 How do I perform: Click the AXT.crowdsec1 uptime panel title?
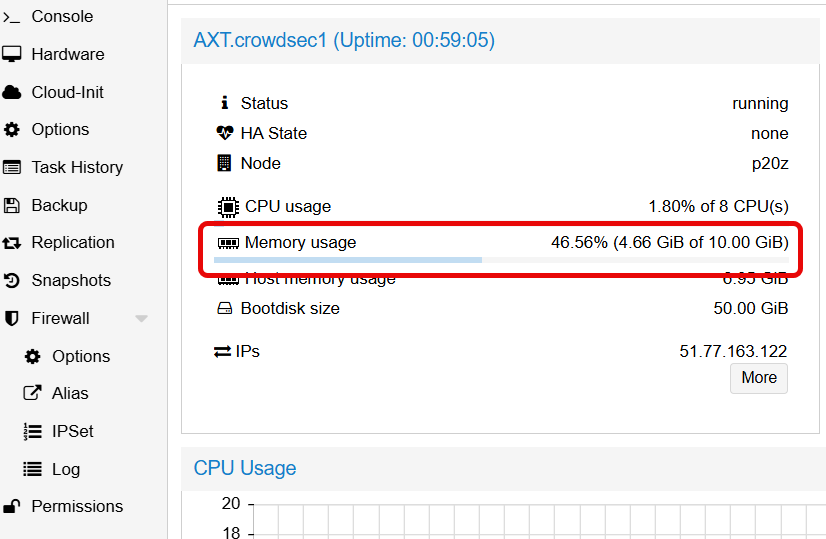344,40
